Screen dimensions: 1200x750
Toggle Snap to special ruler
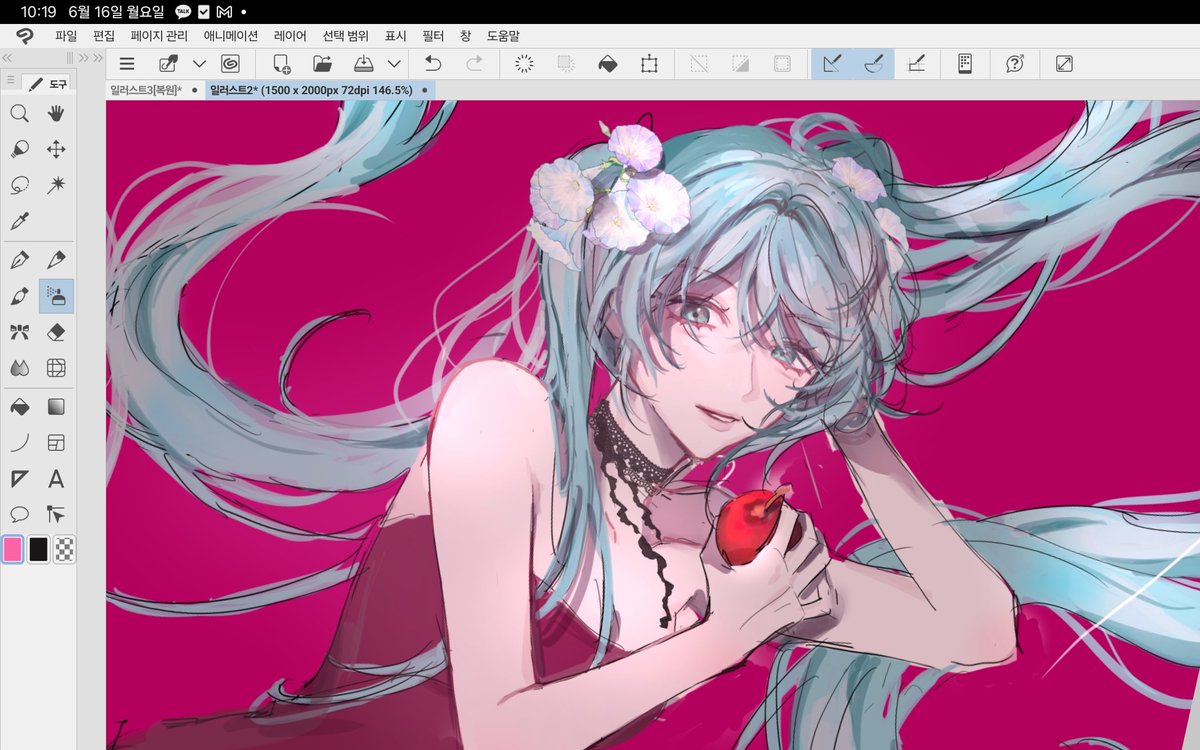[873, 64]
